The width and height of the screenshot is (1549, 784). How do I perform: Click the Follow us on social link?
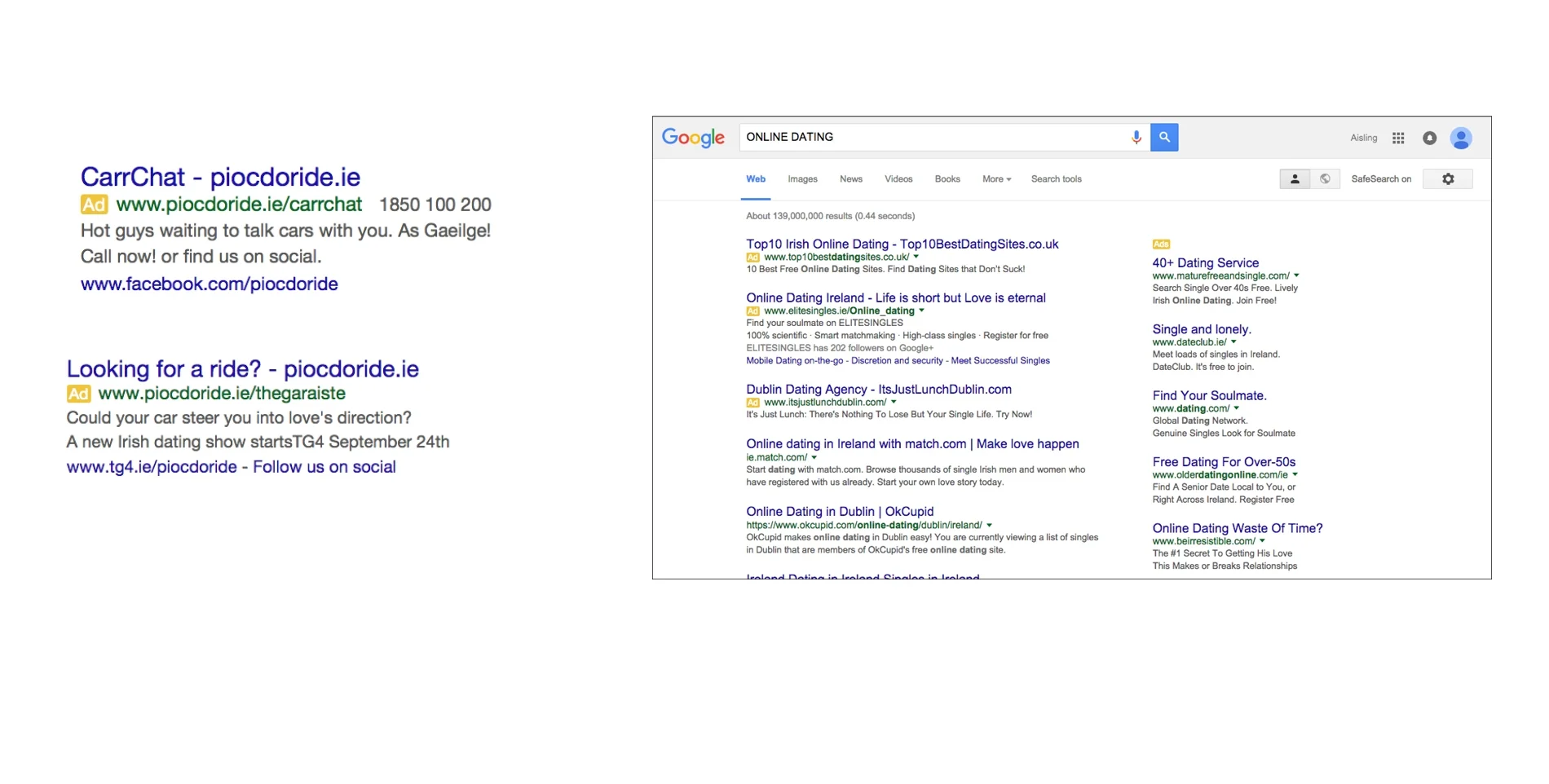(x=324, y=467)
